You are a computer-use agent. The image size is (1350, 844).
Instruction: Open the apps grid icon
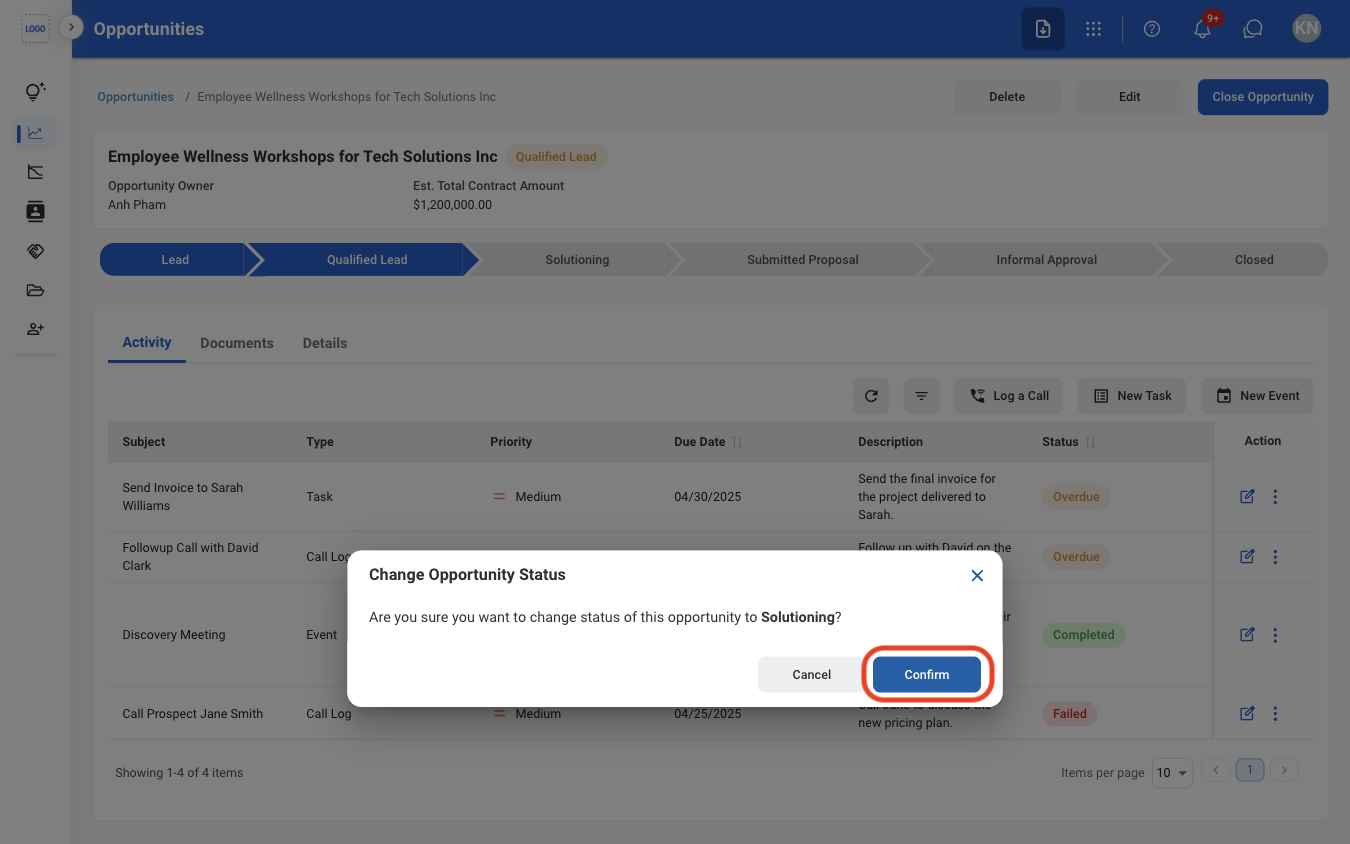coord(1093,29)
